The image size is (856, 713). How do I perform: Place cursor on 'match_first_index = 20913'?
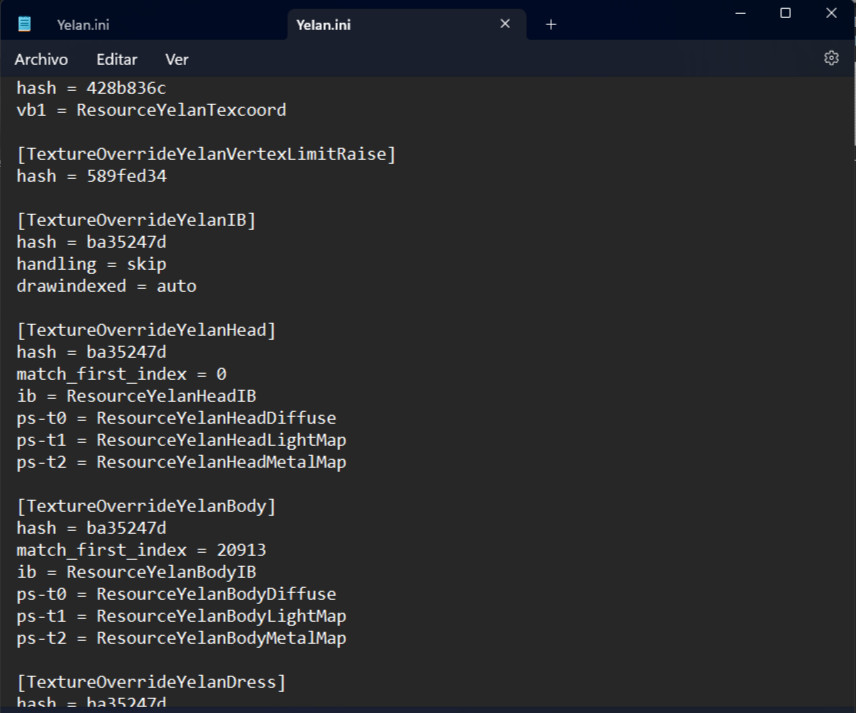[x=141, y=550]
